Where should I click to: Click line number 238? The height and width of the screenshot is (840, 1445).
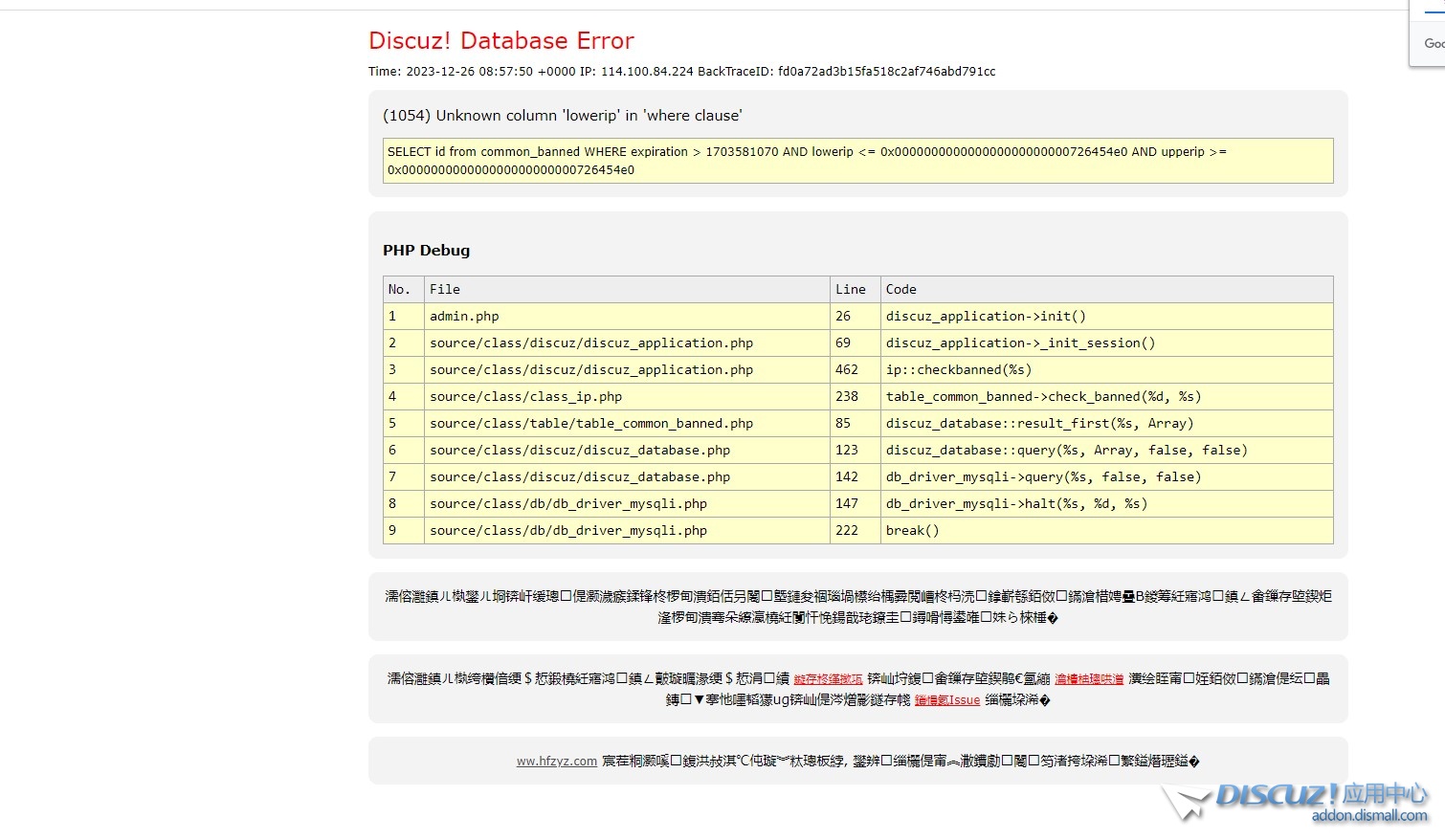[856, 396]
